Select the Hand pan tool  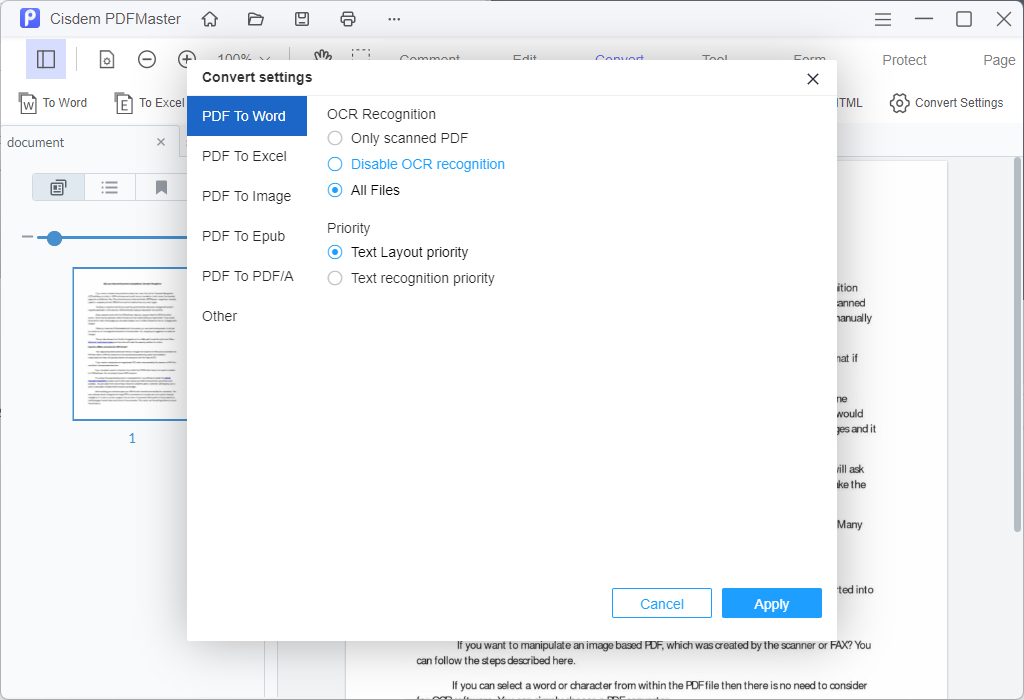[x=322, y=58]
